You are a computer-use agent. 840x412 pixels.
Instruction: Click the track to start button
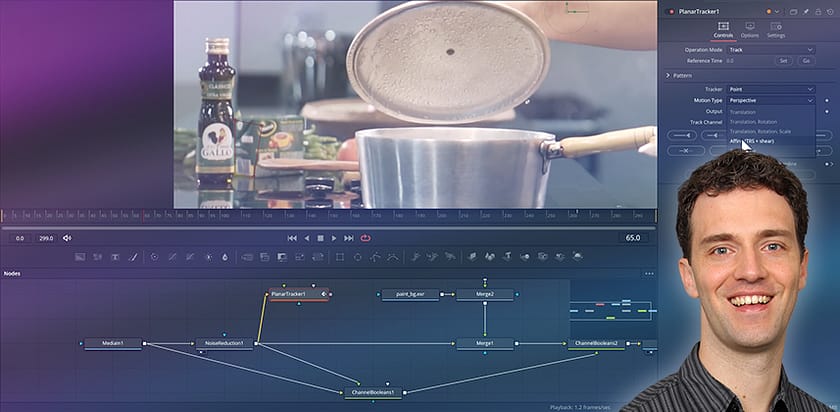click(682, 136)
